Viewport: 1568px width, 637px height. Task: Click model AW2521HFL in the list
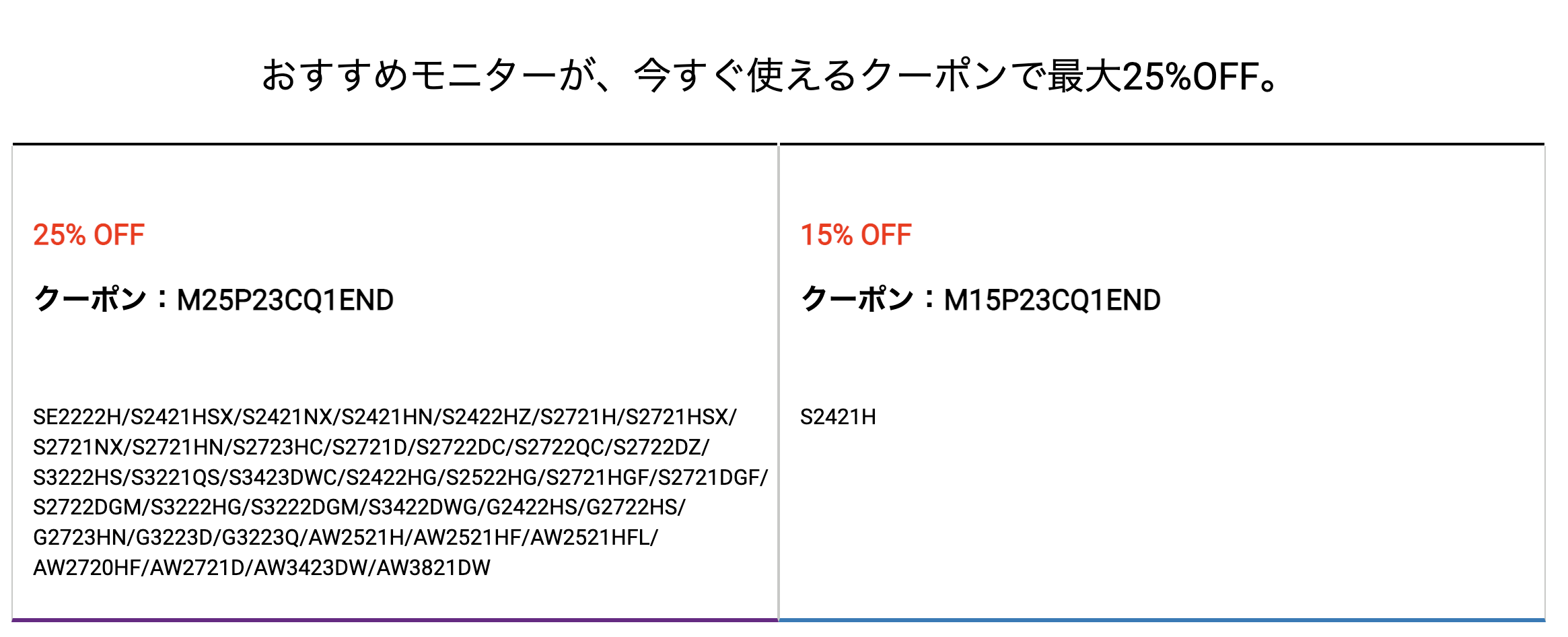tap(590, 537)
